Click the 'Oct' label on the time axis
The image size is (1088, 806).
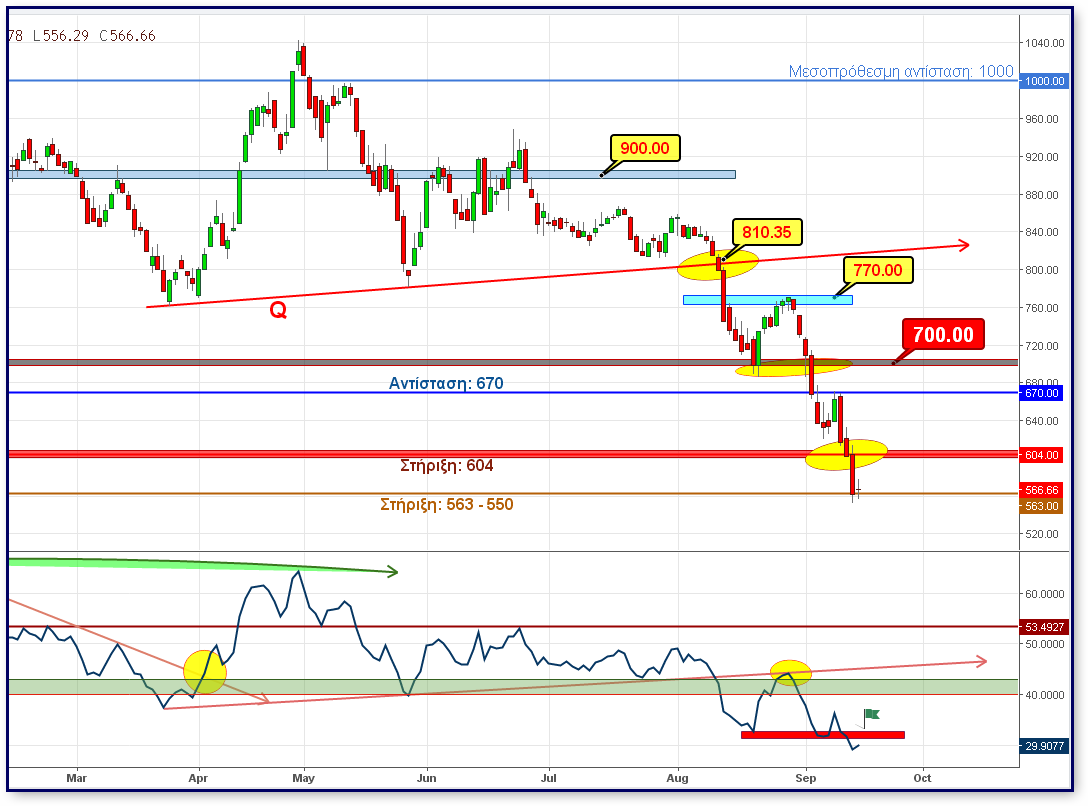point(922,778)
